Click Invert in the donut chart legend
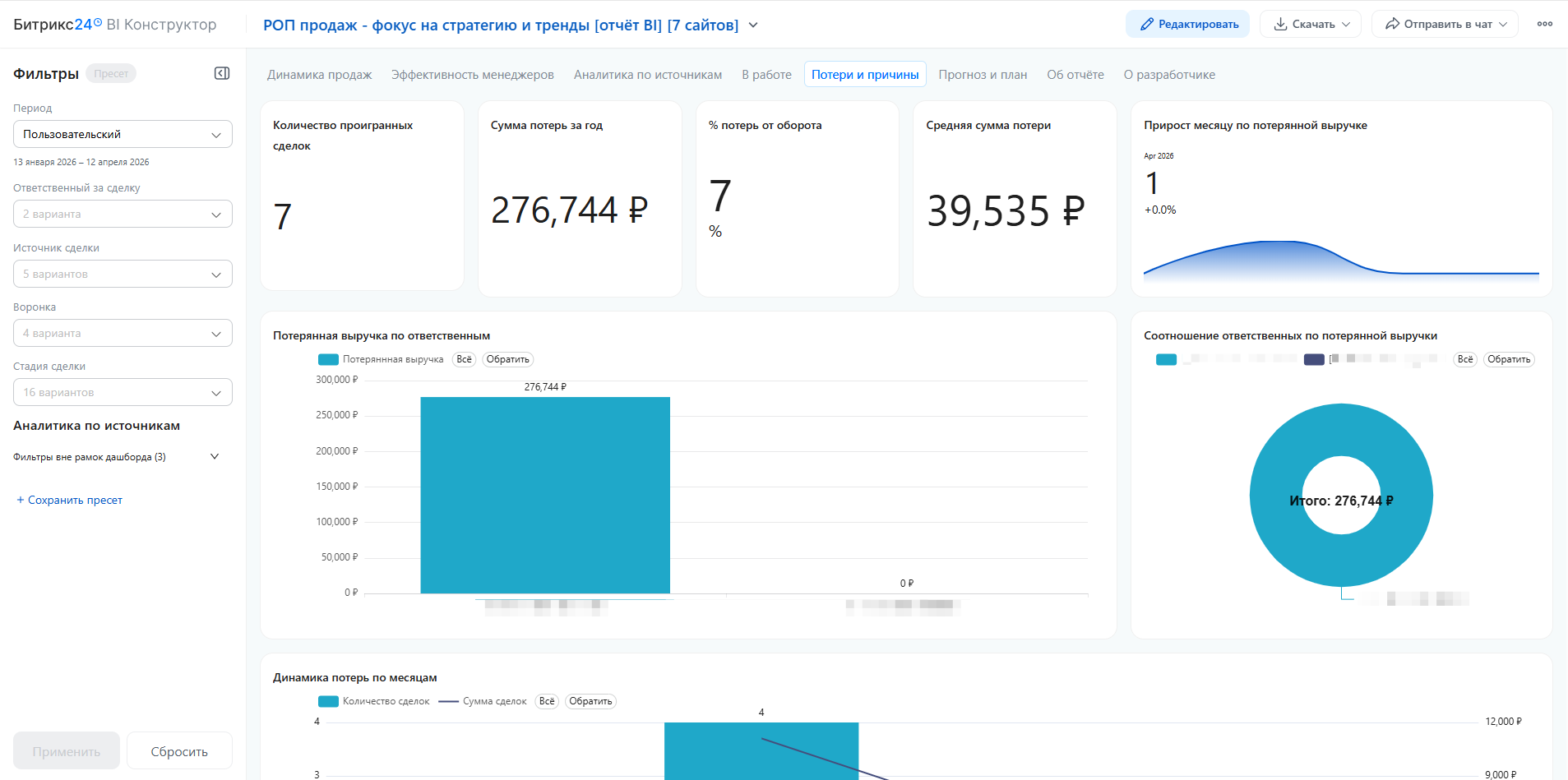This screenshot has width=1568, height=780. (x=1509, y=359)
